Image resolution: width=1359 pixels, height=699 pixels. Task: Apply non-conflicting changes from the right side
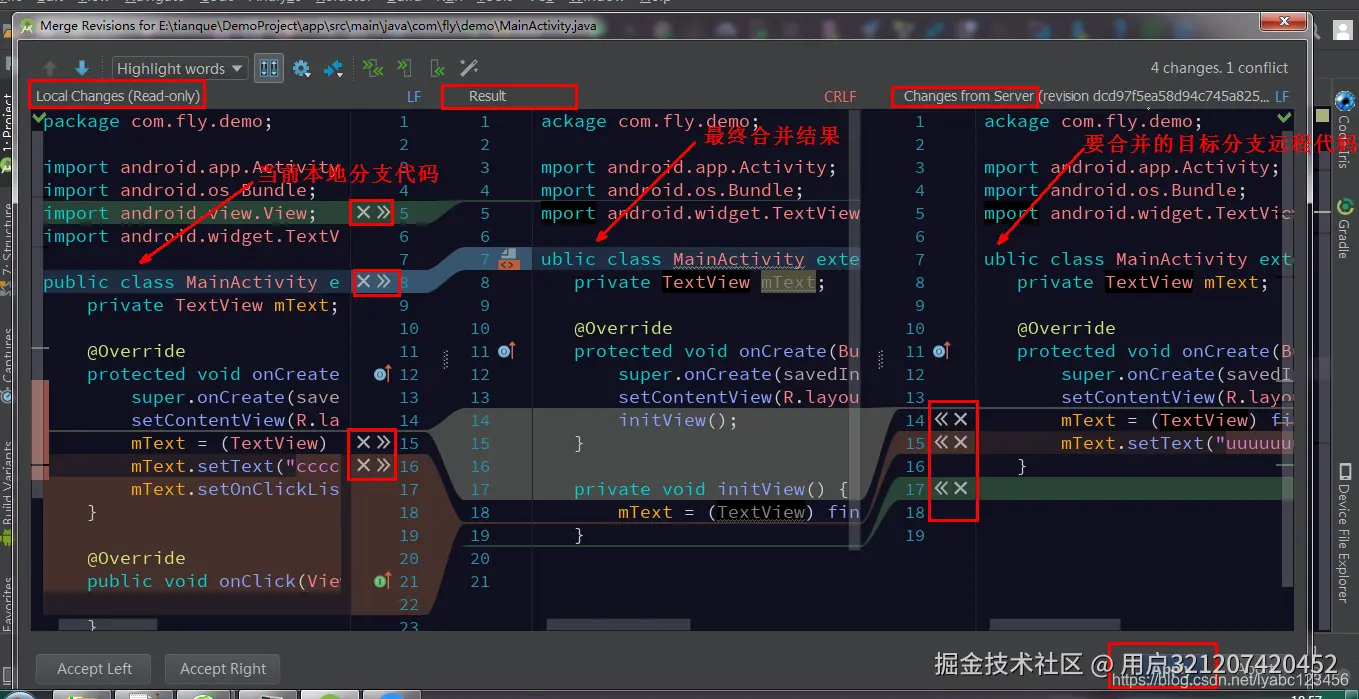click(438, 67)
